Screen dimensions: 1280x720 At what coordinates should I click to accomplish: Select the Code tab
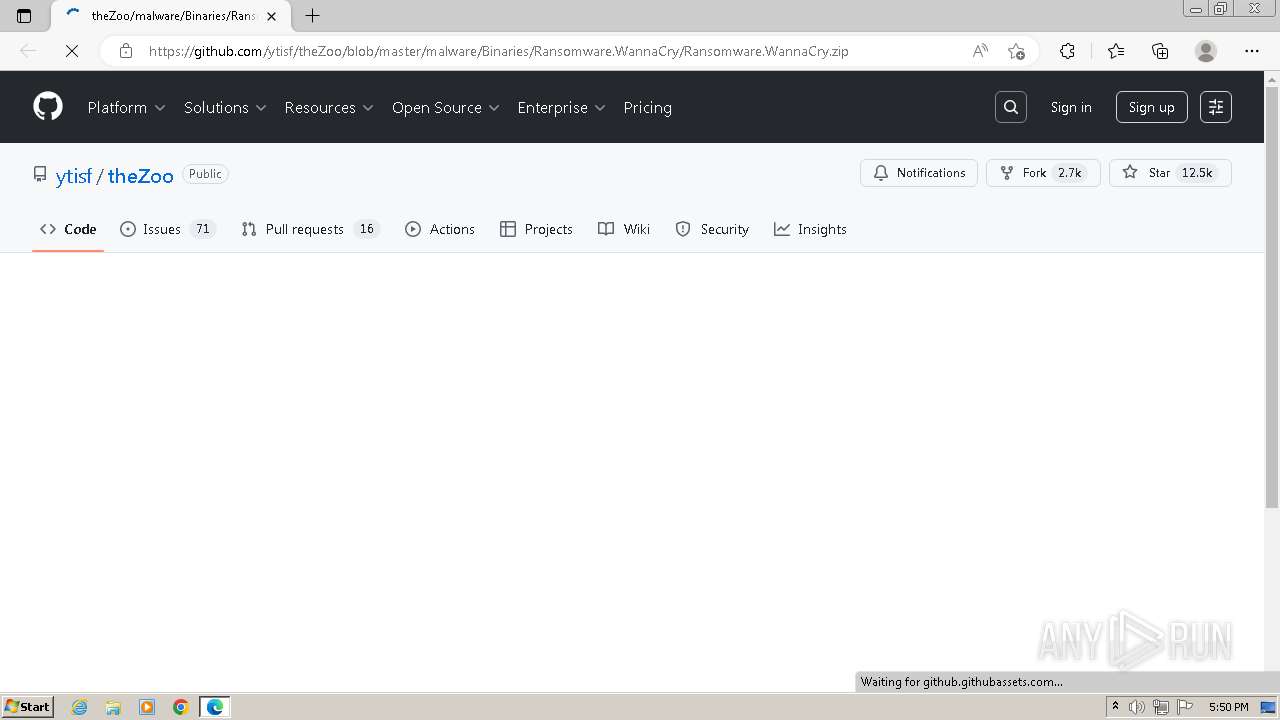point(68,229)
